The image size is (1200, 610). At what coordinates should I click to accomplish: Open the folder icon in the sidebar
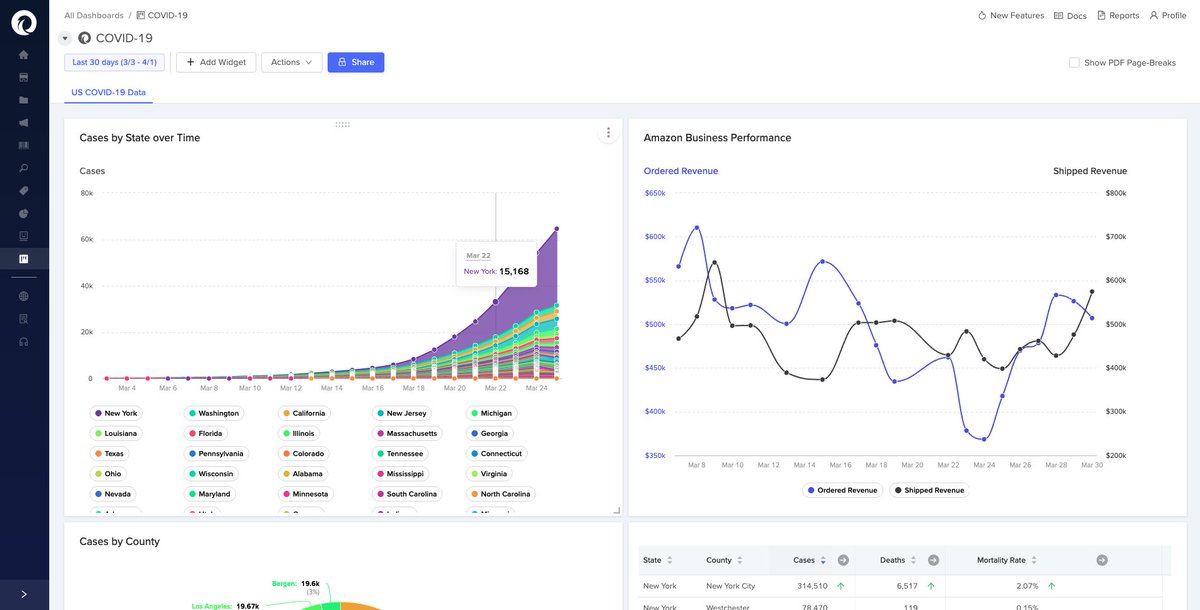tap(22, 98)
